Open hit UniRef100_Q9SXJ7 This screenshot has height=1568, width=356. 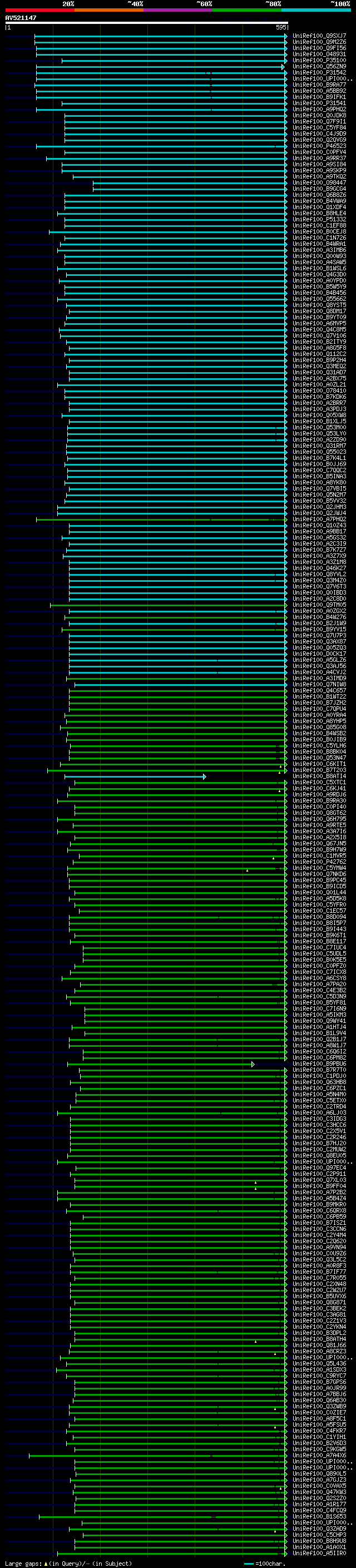[x=319, y=36]
